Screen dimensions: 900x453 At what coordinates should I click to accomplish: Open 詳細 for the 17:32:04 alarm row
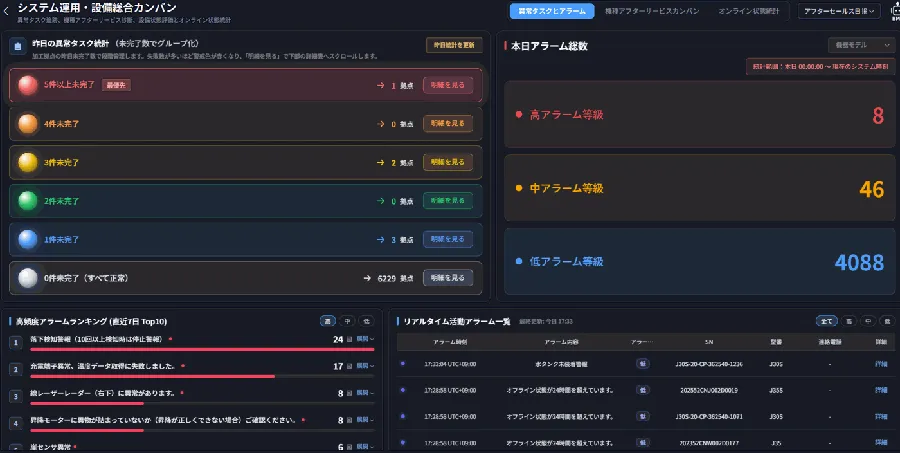pos(881,364)
